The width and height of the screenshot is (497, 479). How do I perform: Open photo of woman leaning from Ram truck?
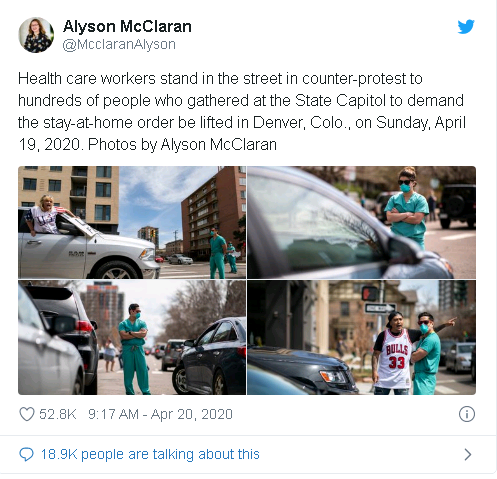click(132, 222)
